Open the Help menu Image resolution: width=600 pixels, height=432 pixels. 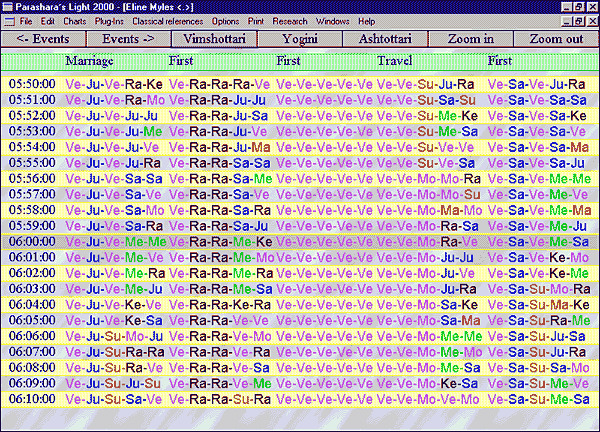point(367,21)
